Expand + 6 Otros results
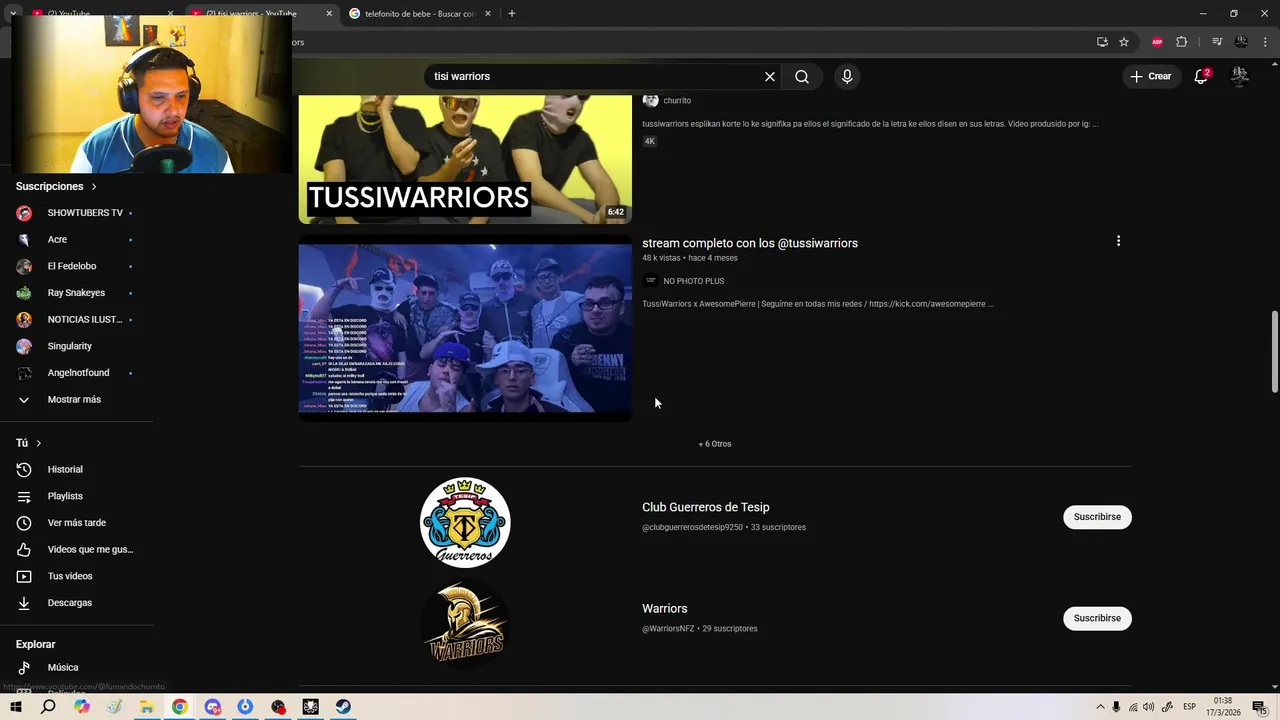The width and height of the screenshot is (1280, 720). tap(715, 444)
